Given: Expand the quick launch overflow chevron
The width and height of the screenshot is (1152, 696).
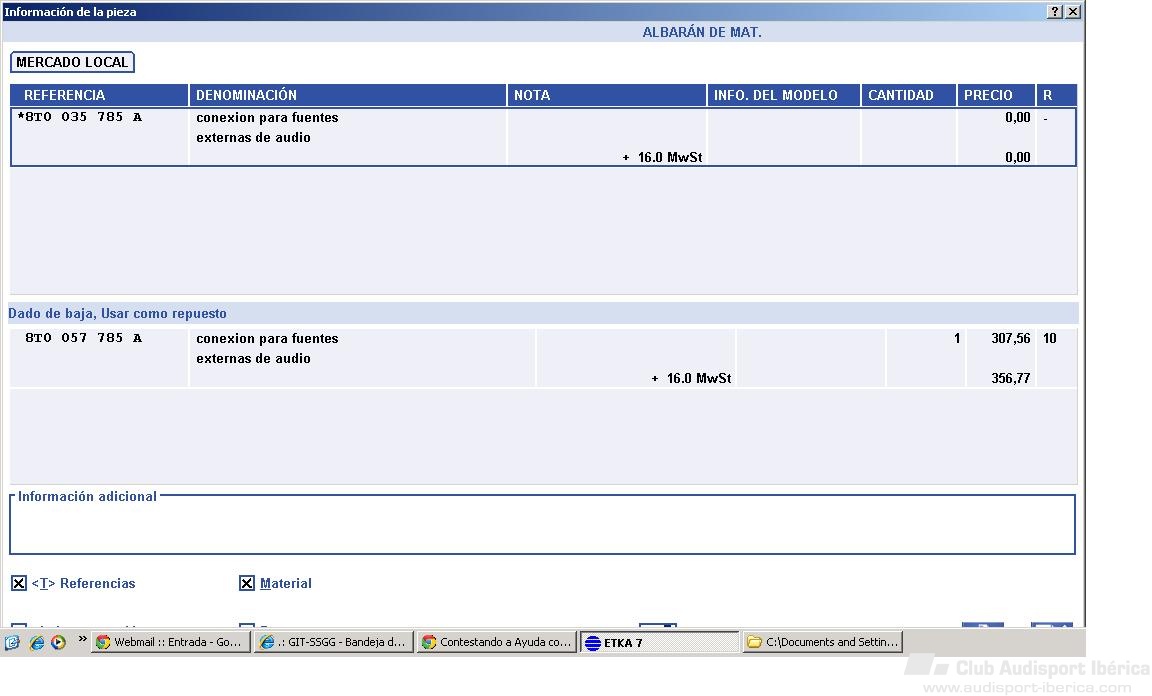Looking at the screenshot, I should 83,640.
